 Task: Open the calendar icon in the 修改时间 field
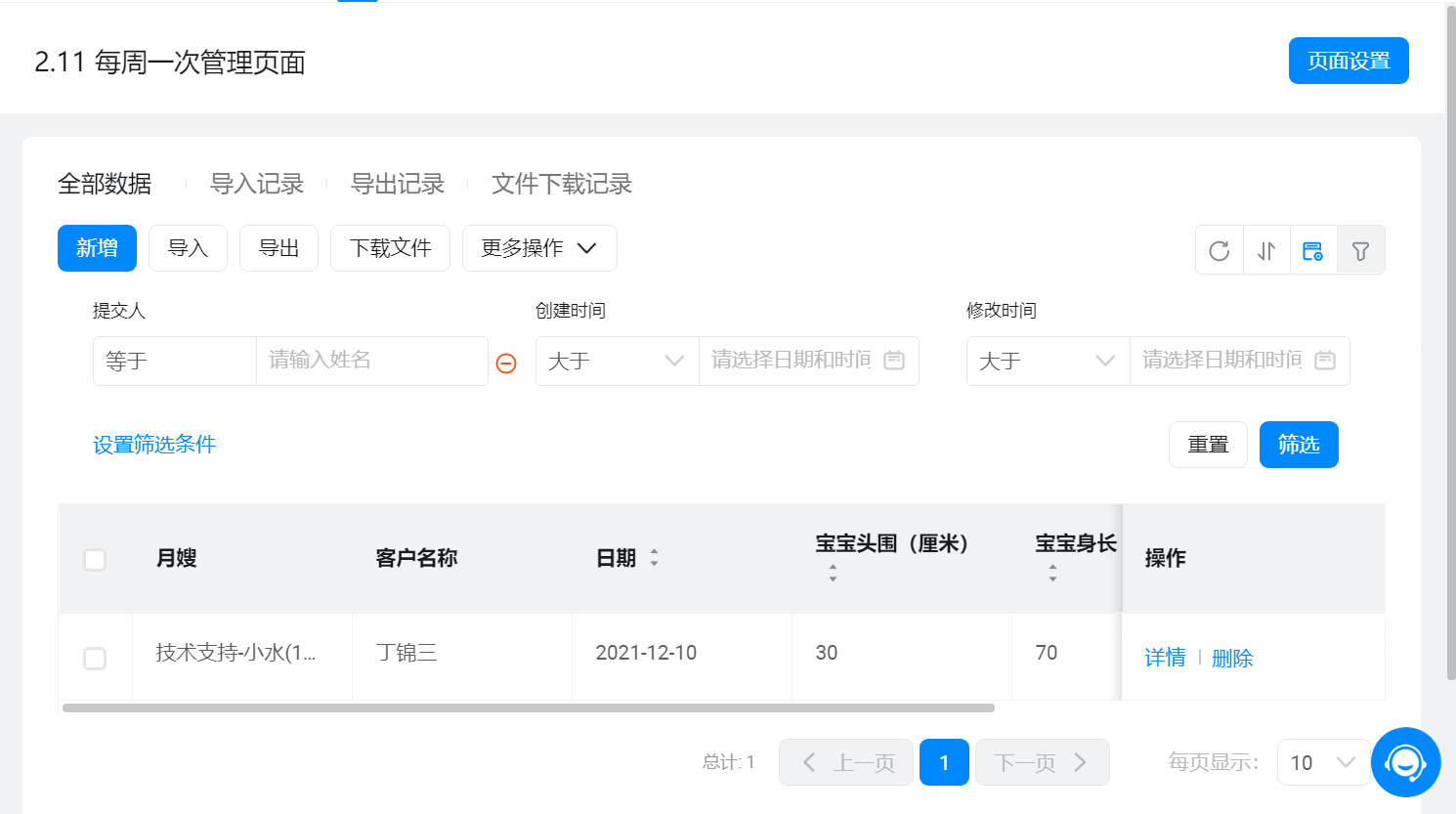tap(1325, 361)
